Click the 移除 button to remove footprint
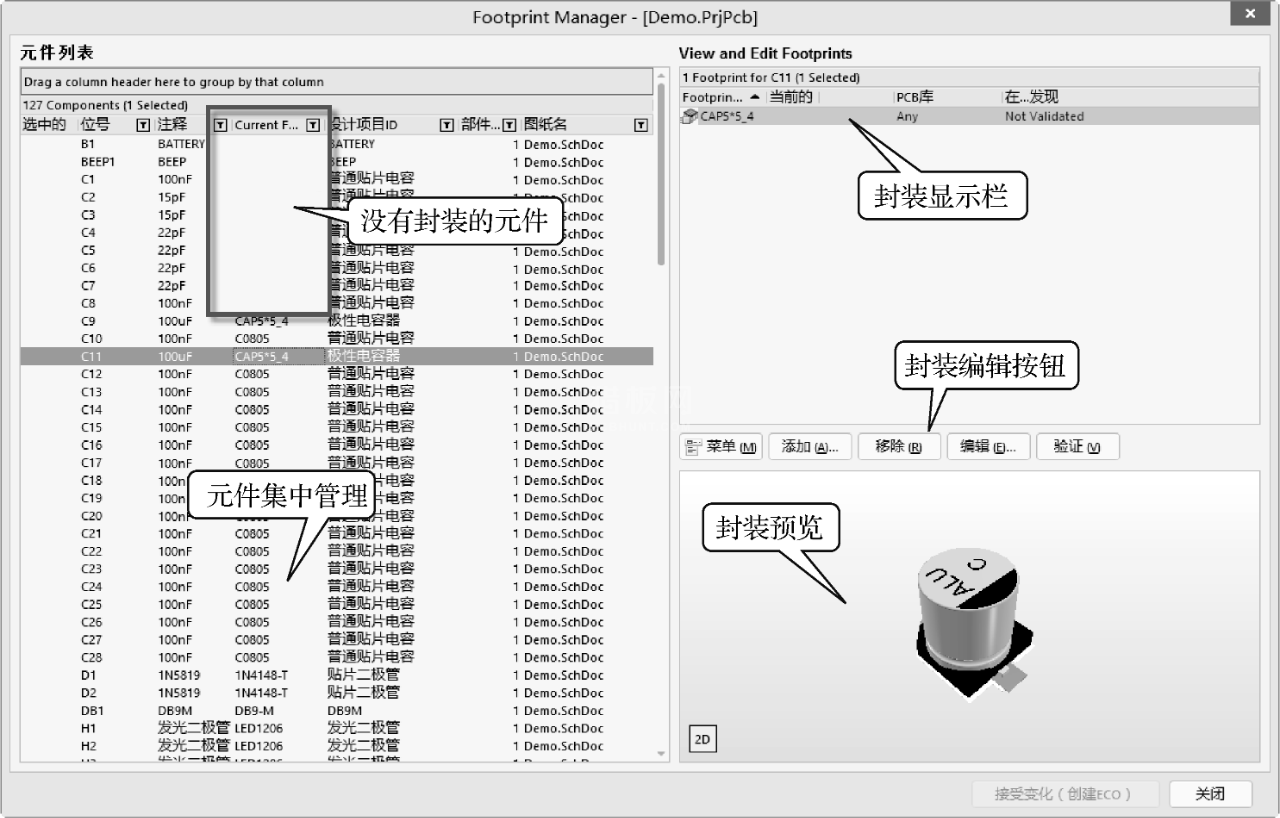Viewport: 1280px width, 818px height. (897, 445)
